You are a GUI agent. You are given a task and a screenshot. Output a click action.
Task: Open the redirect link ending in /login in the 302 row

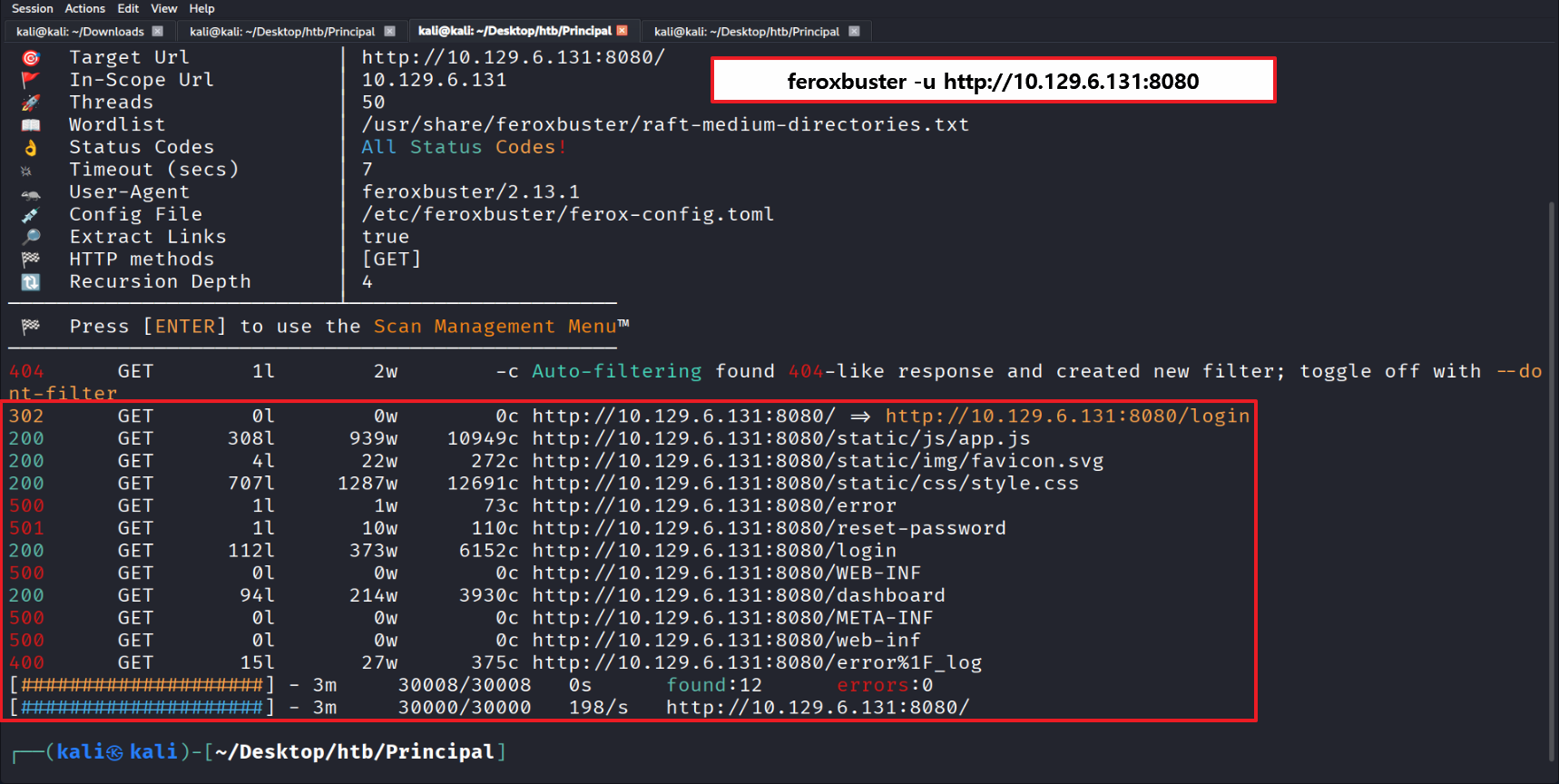pos(1067,416)
